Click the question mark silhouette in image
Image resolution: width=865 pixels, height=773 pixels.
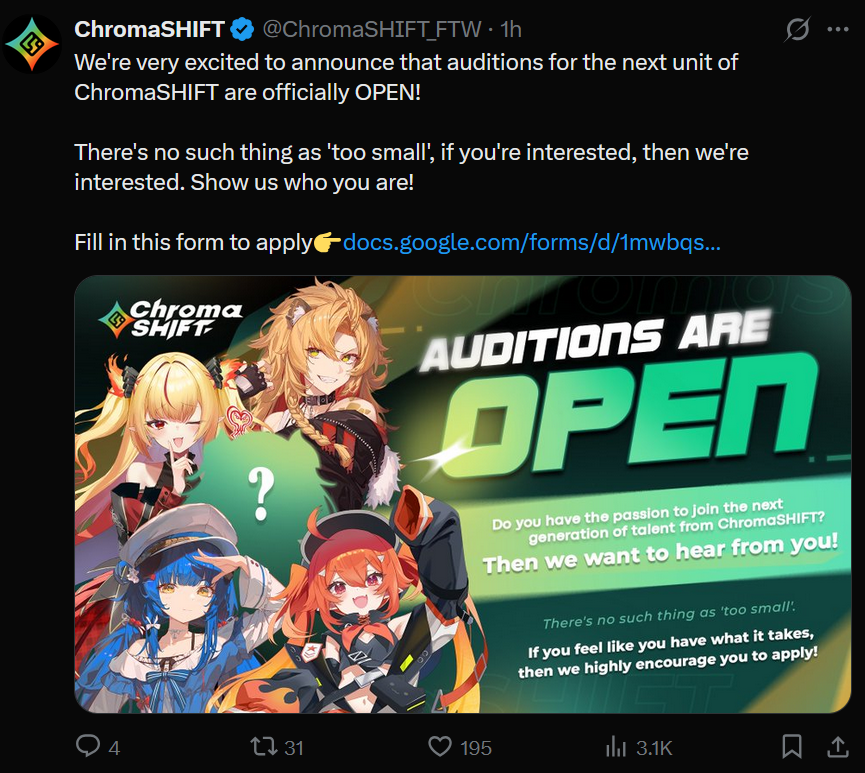(260, 494)
